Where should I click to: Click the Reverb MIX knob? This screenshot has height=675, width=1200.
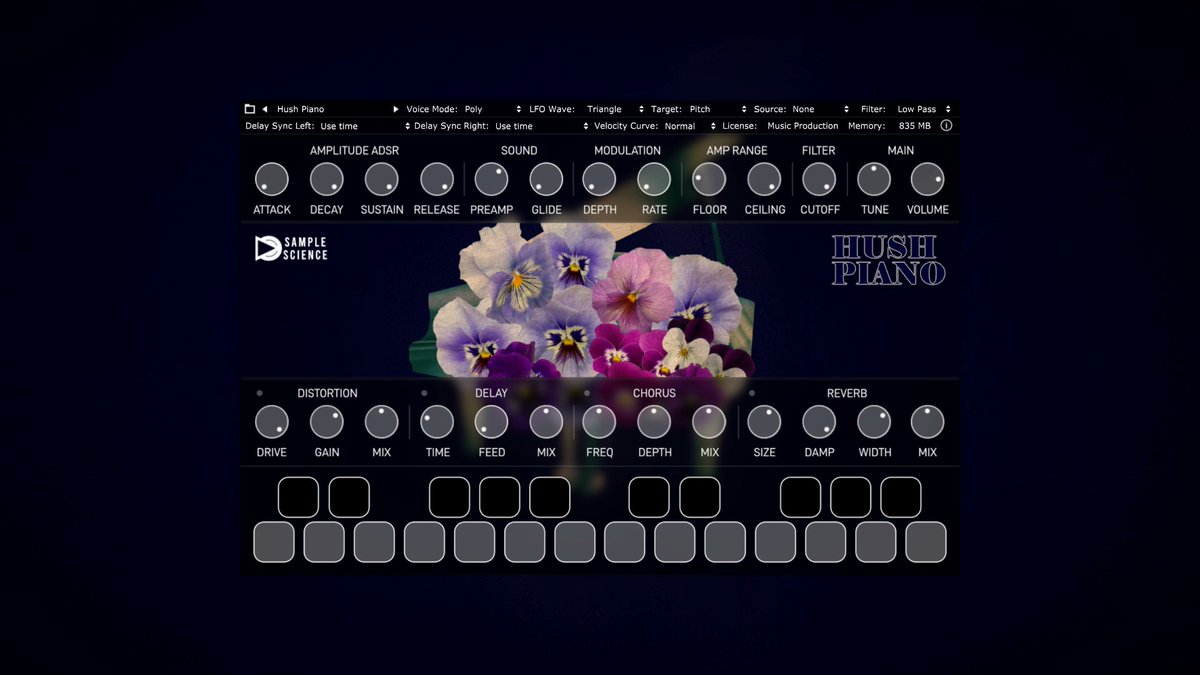click(927, 422)
